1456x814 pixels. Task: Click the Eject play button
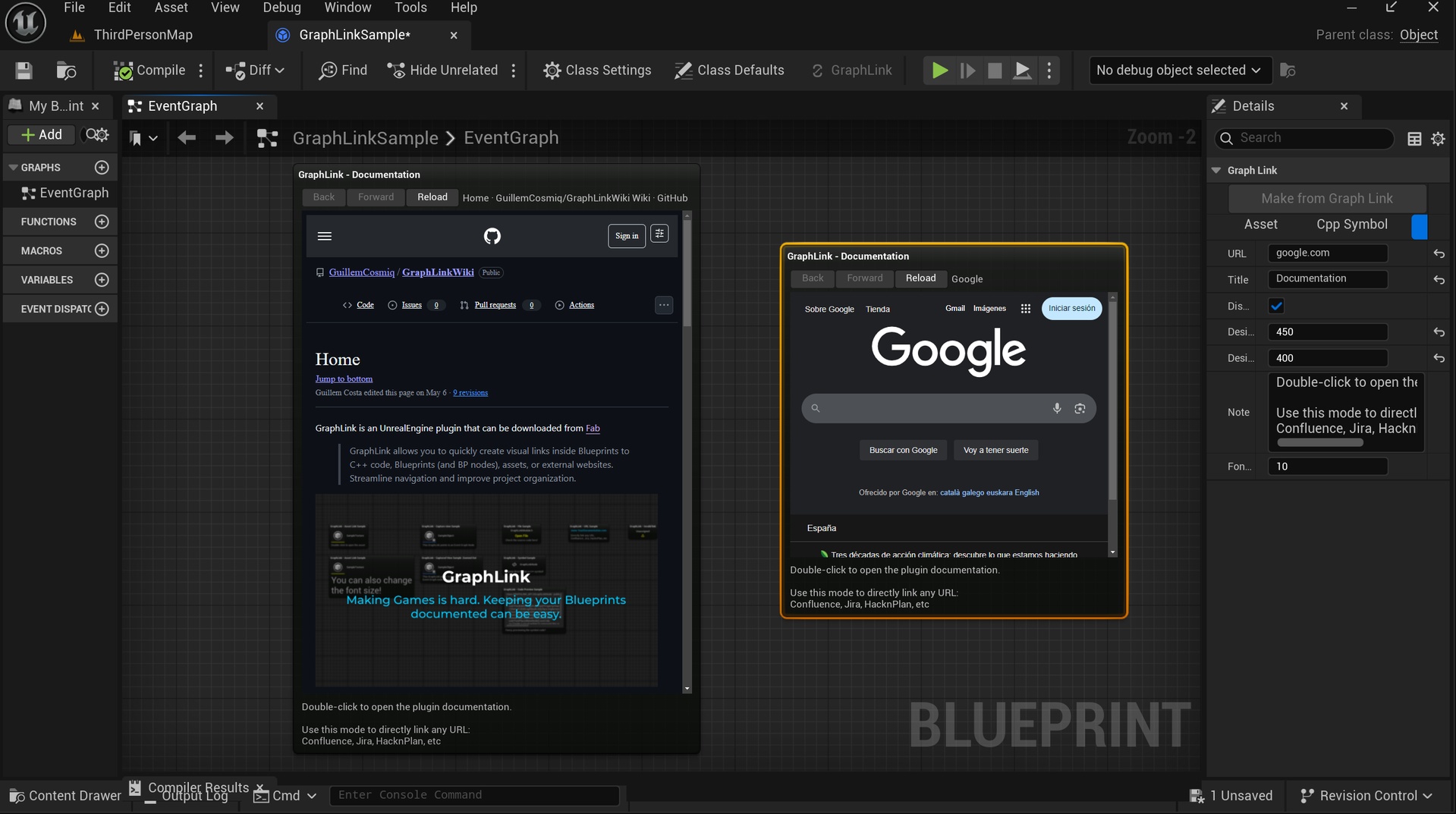point(1022,71)
